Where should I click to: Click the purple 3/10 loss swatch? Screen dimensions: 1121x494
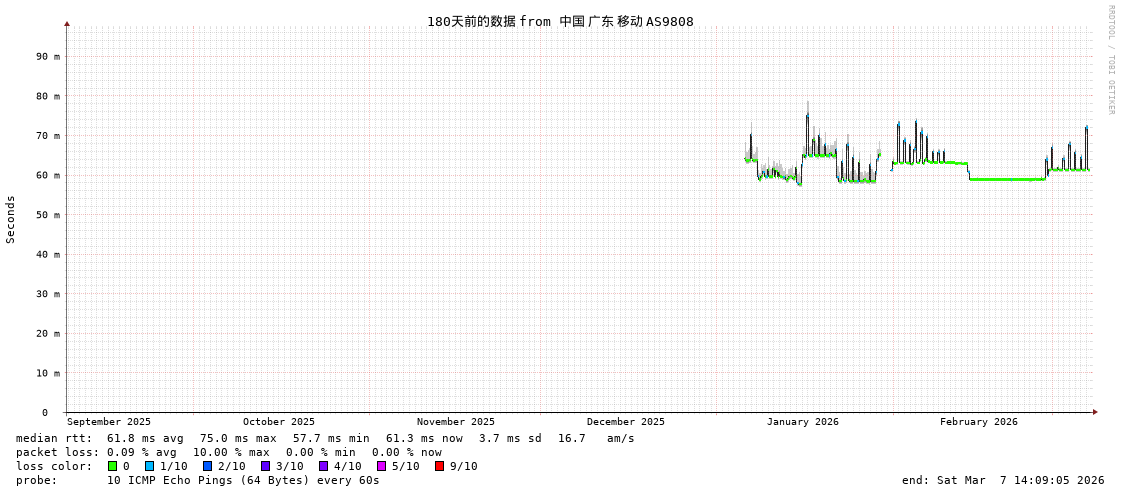click(265, 466)
